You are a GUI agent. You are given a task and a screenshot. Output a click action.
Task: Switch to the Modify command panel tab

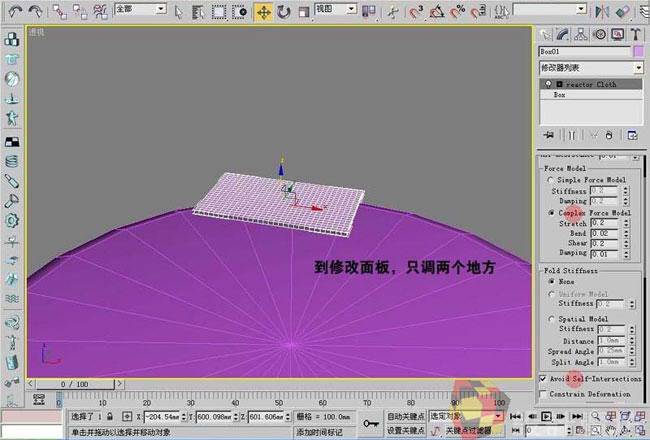point(563,35)
